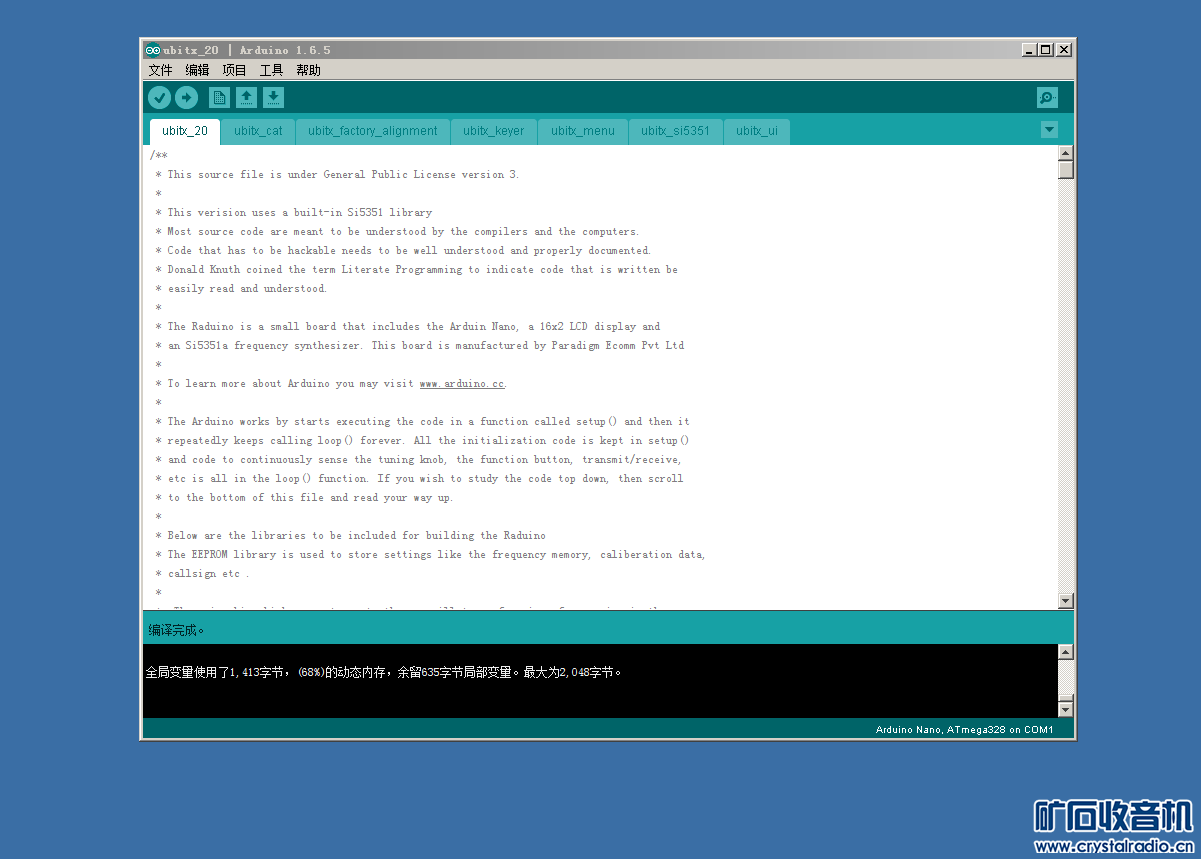Click the Upload arrow button
This screenshot has width=1201, height=859.
click(x=186, y=97)
